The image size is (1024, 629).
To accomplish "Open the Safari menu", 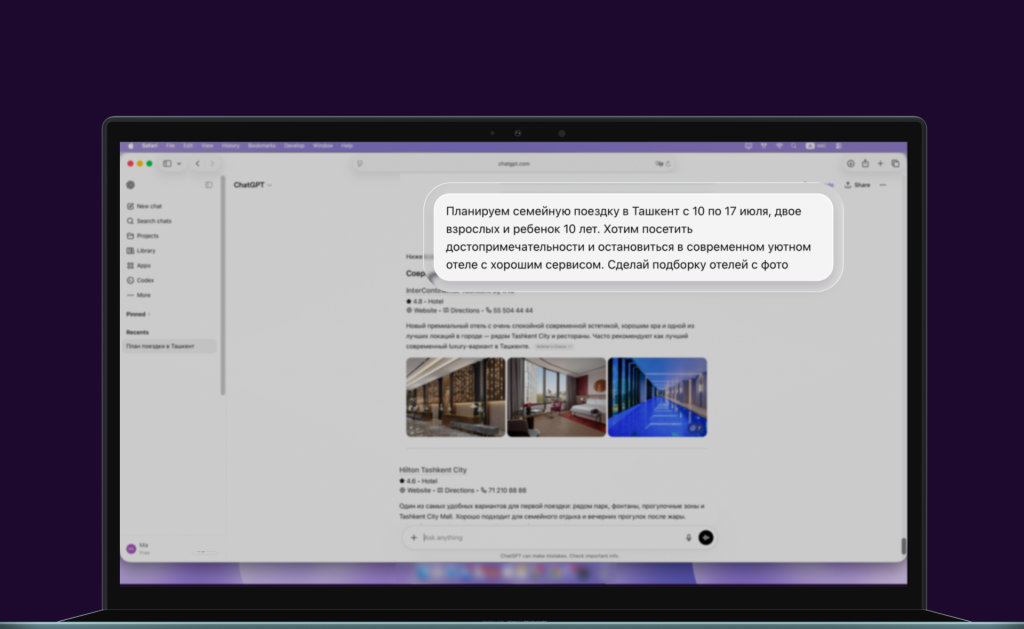I will 150,146.
